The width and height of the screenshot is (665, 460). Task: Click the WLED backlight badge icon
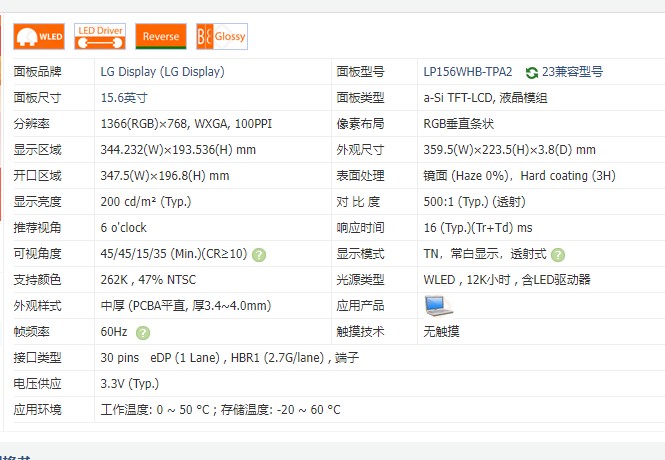point(39,36)
